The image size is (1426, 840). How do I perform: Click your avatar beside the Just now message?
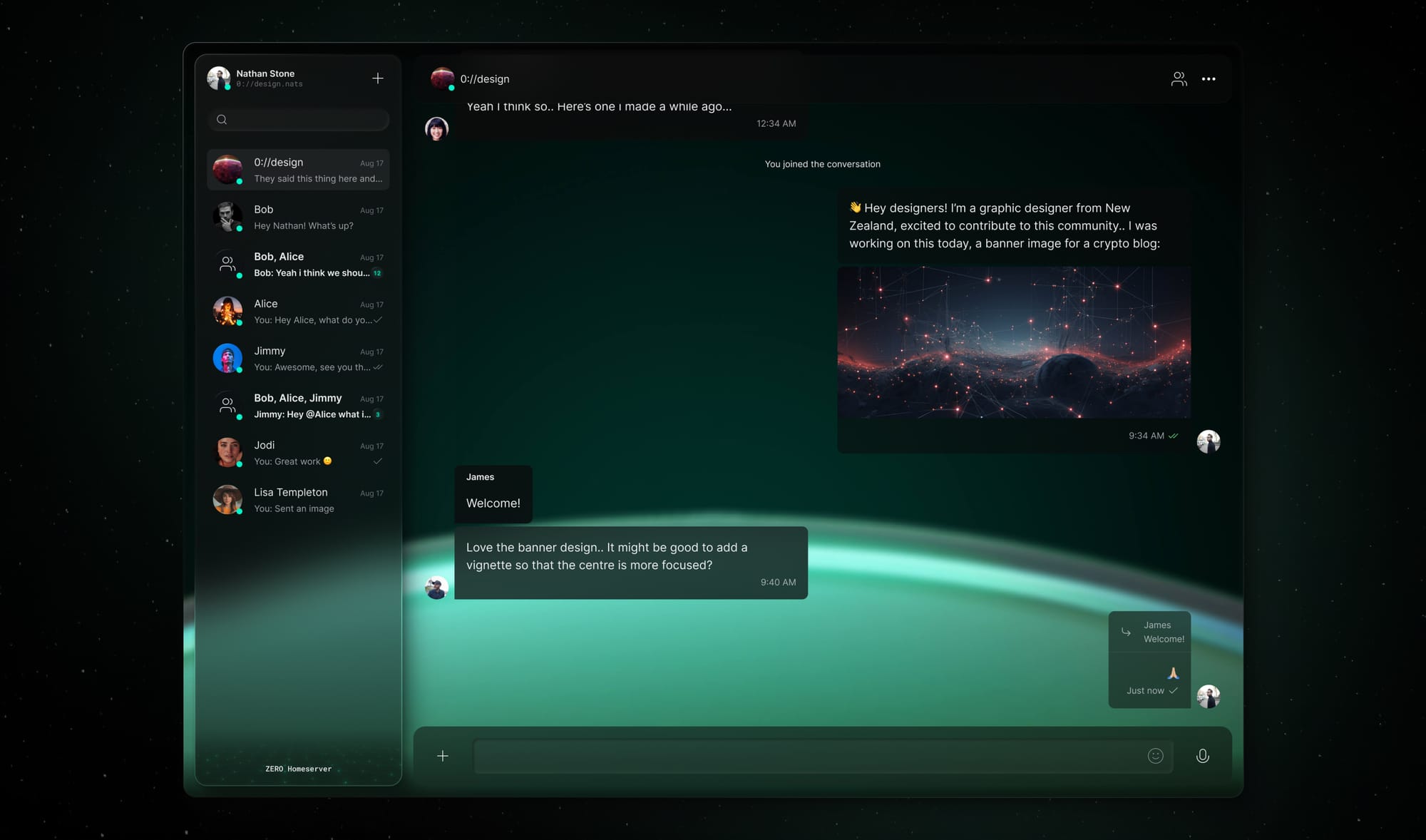pos(1209,696)
